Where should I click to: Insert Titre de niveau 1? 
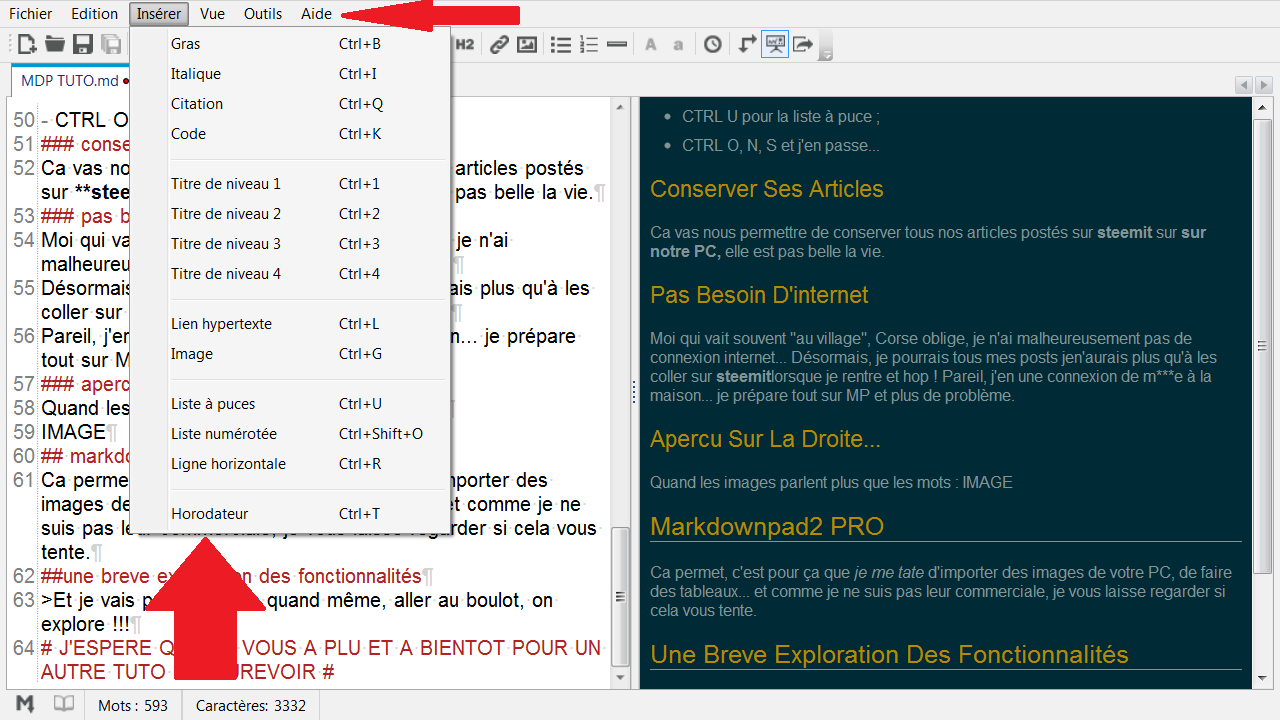(x=290, y=184)
